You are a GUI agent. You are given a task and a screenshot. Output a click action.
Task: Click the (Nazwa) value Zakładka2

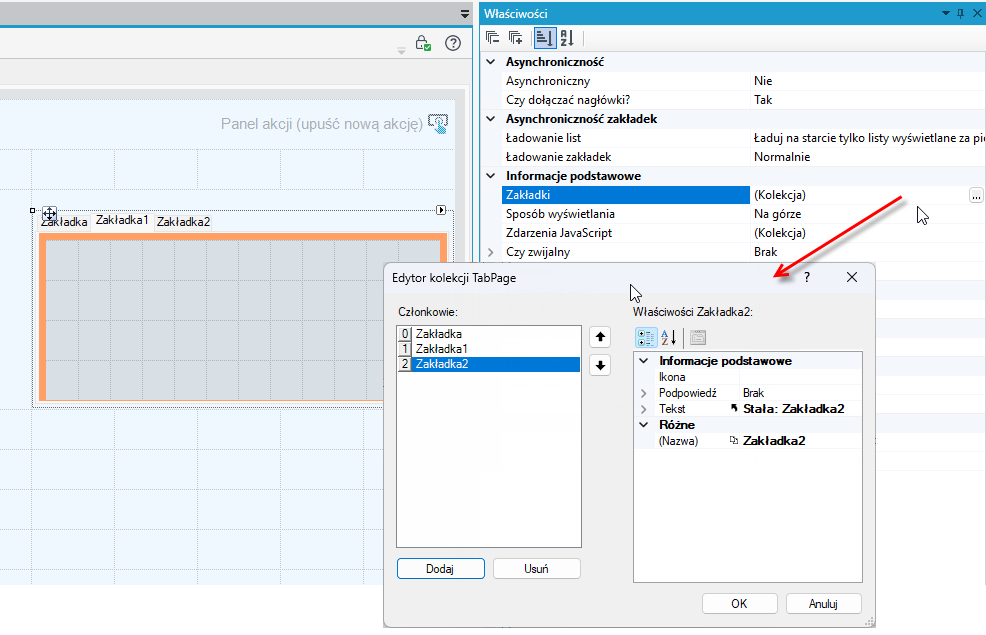[x=774, y=441]
